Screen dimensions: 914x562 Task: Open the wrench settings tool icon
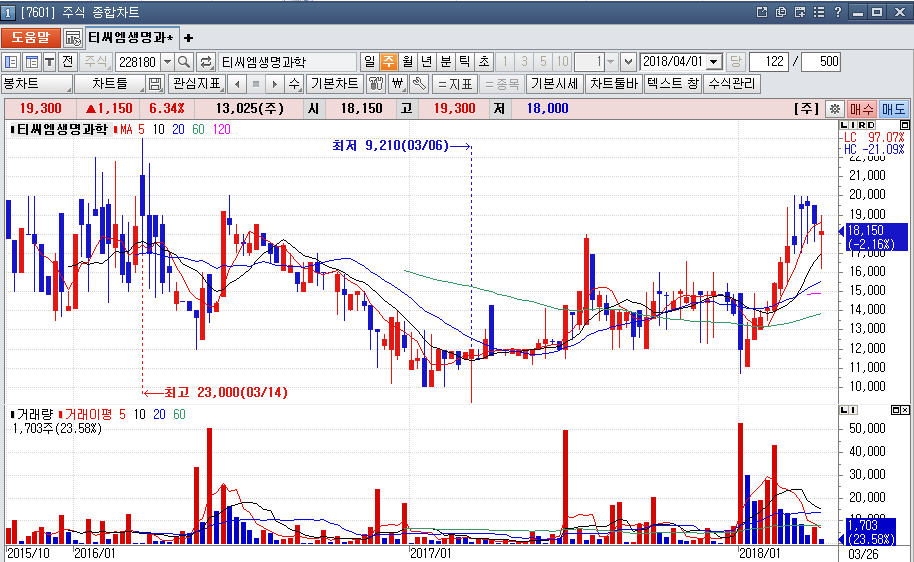[420, 84]
